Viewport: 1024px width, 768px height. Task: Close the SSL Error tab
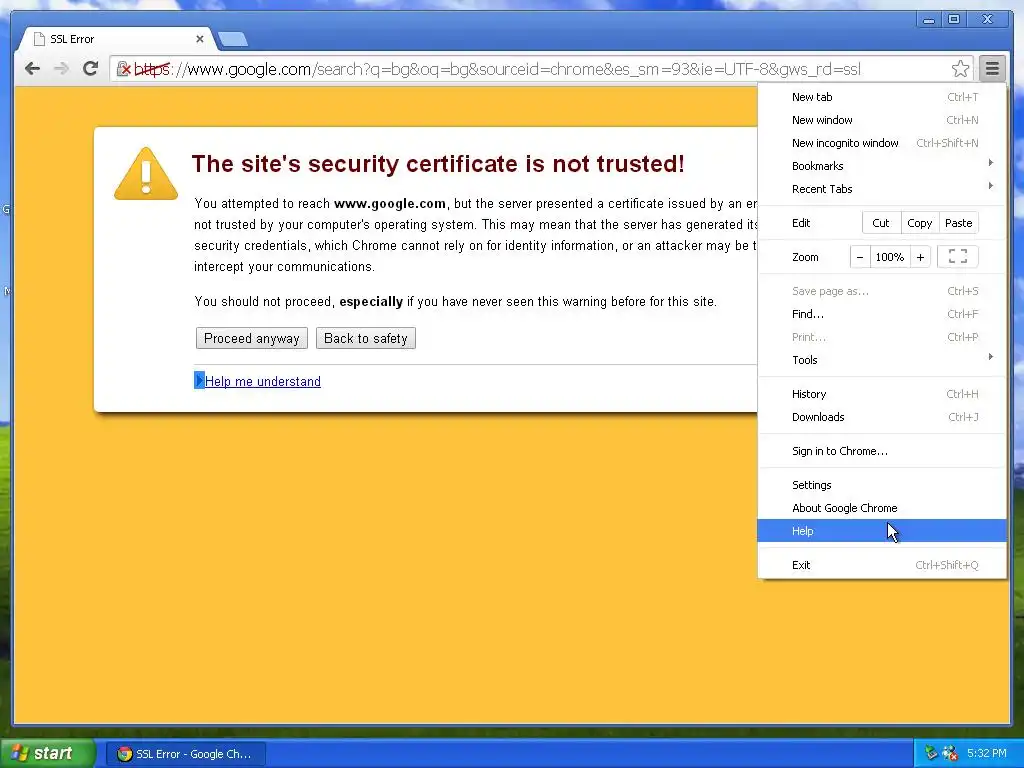[200, 39]
